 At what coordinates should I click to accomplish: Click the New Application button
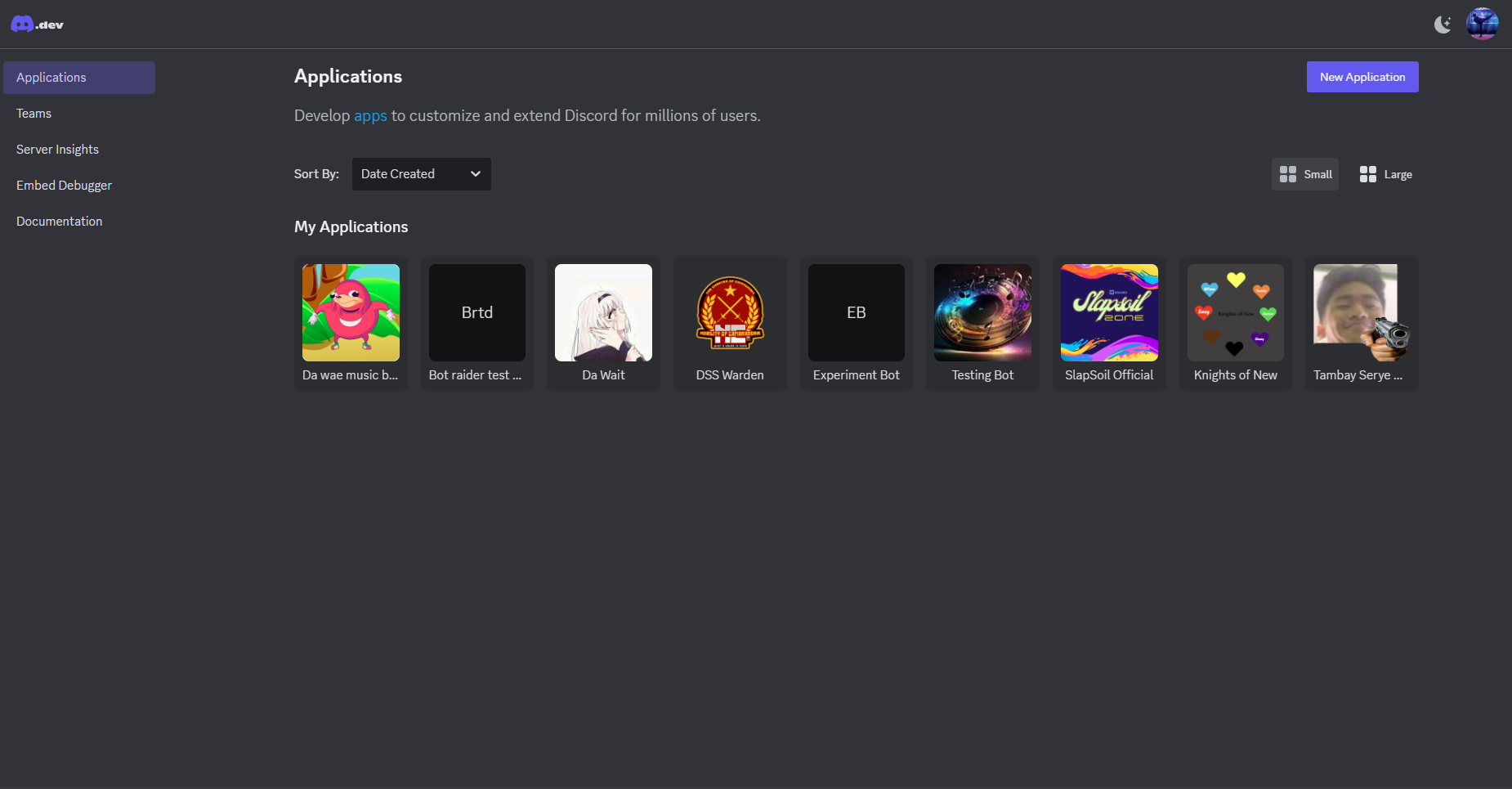(1362, 76)
